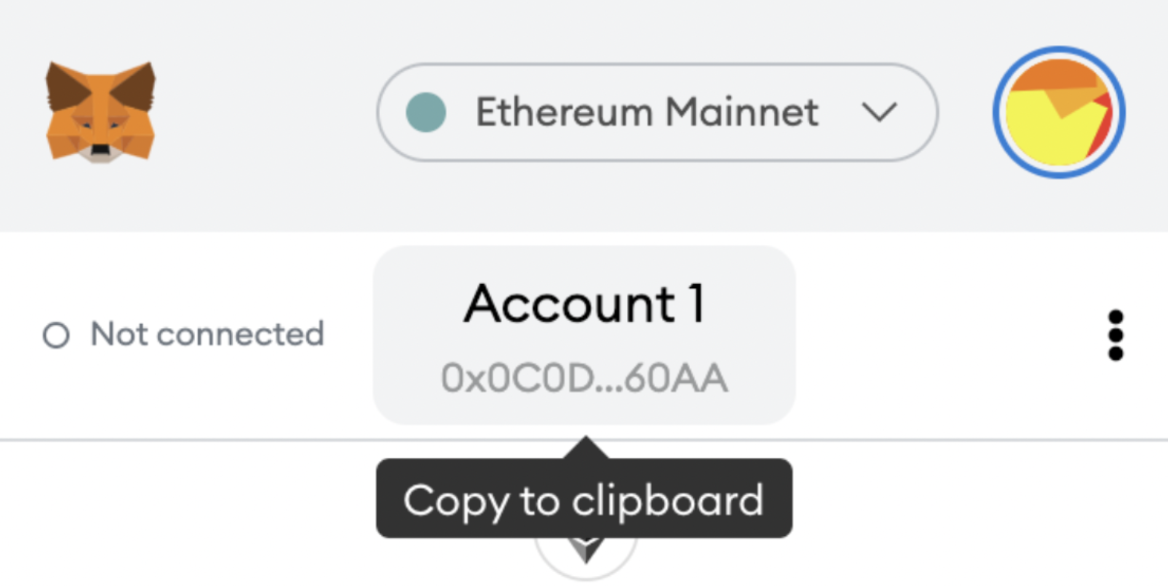Click the green network status dot

click(425, 112)
